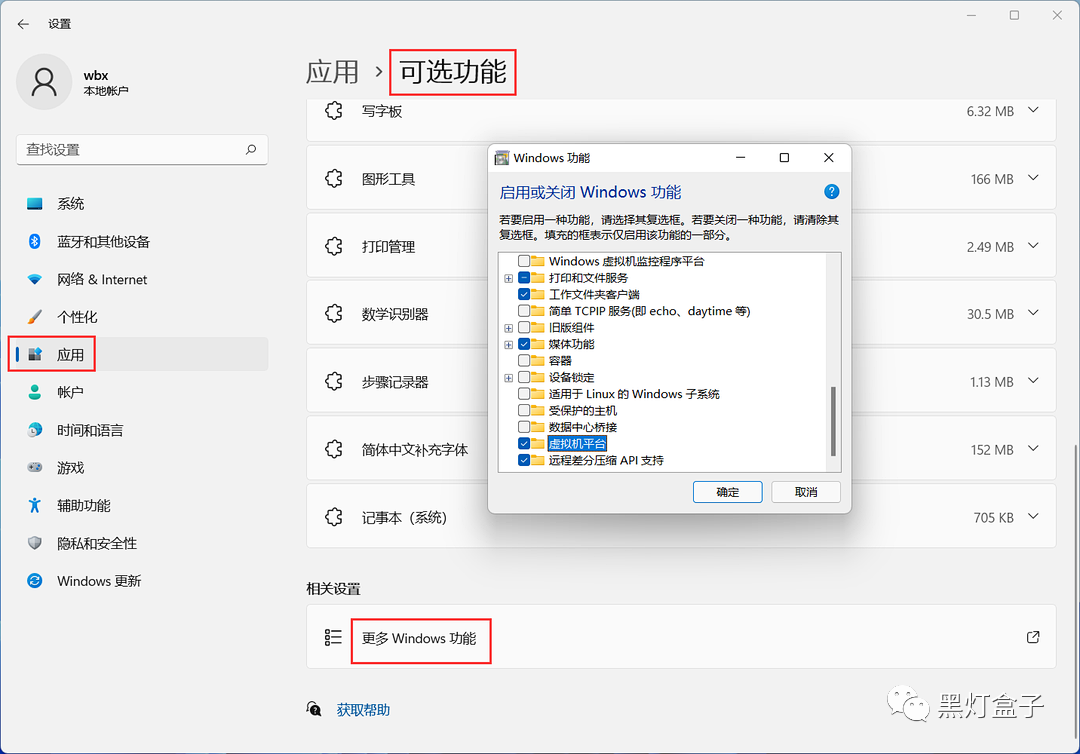Open the wbx user avatar

pos(44,82)
